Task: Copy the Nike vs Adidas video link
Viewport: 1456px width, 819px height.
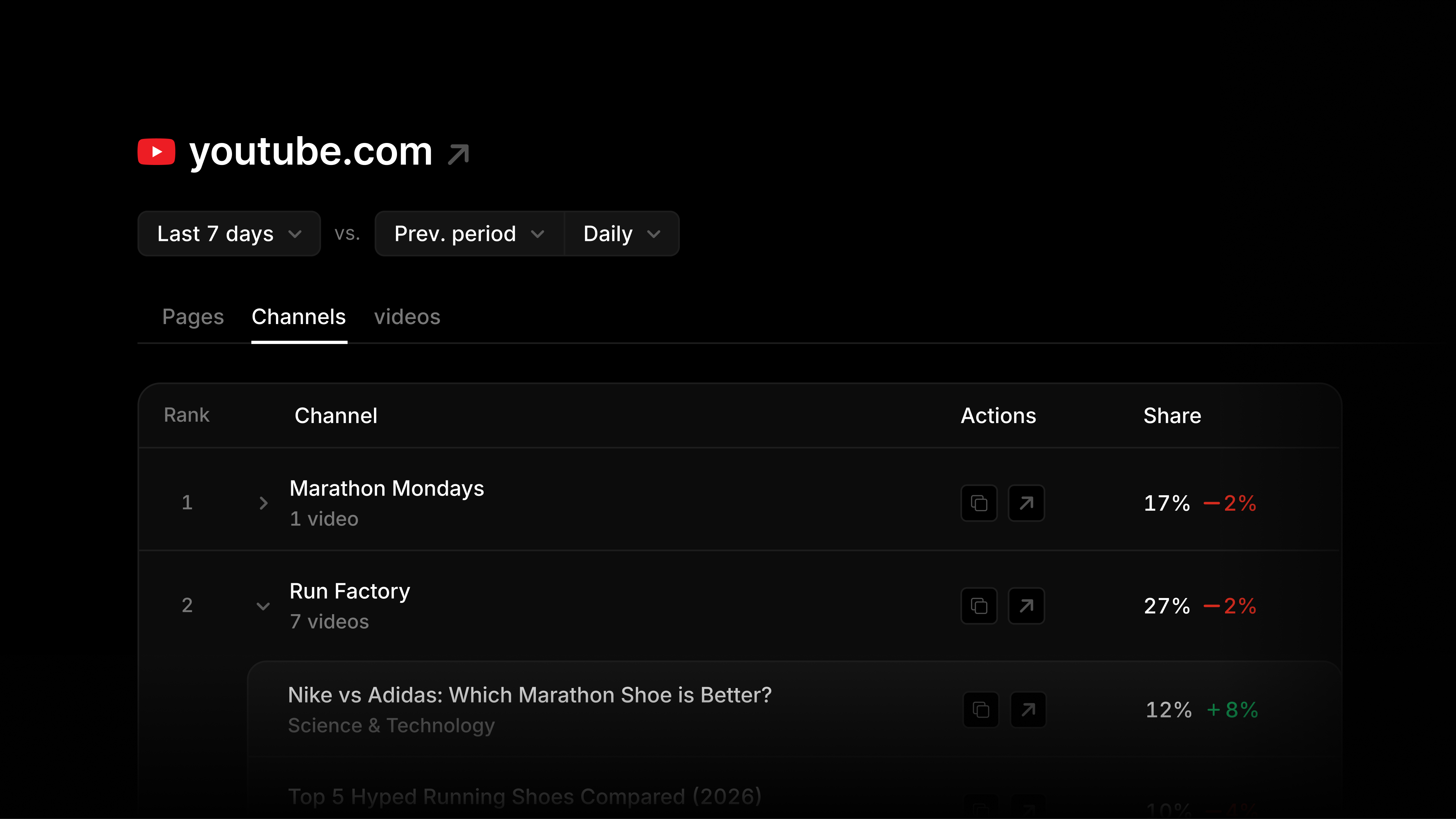Action: tap(981, 710)
